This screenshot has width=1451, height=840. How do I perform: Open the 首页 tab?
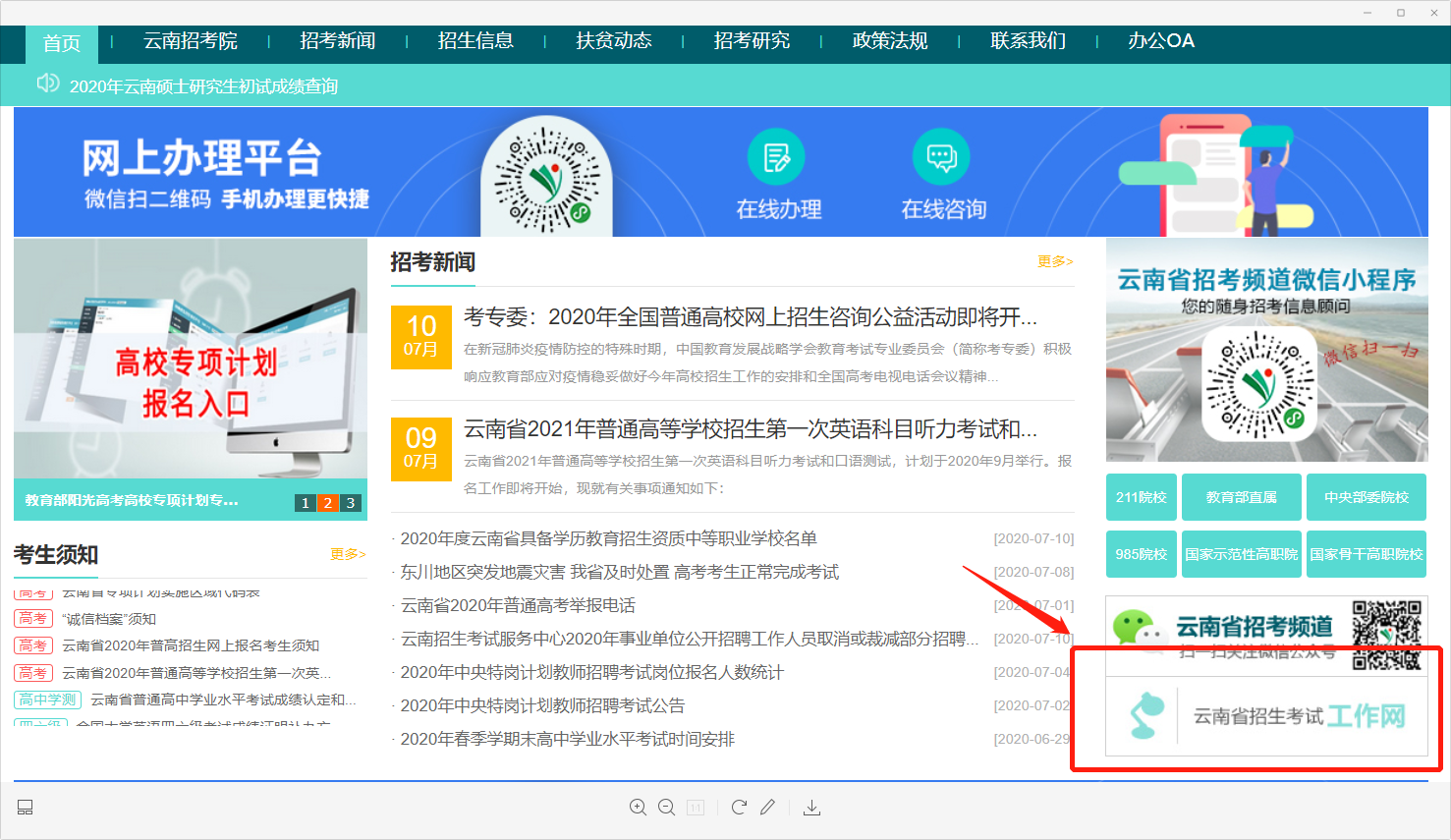click(61, 43)
